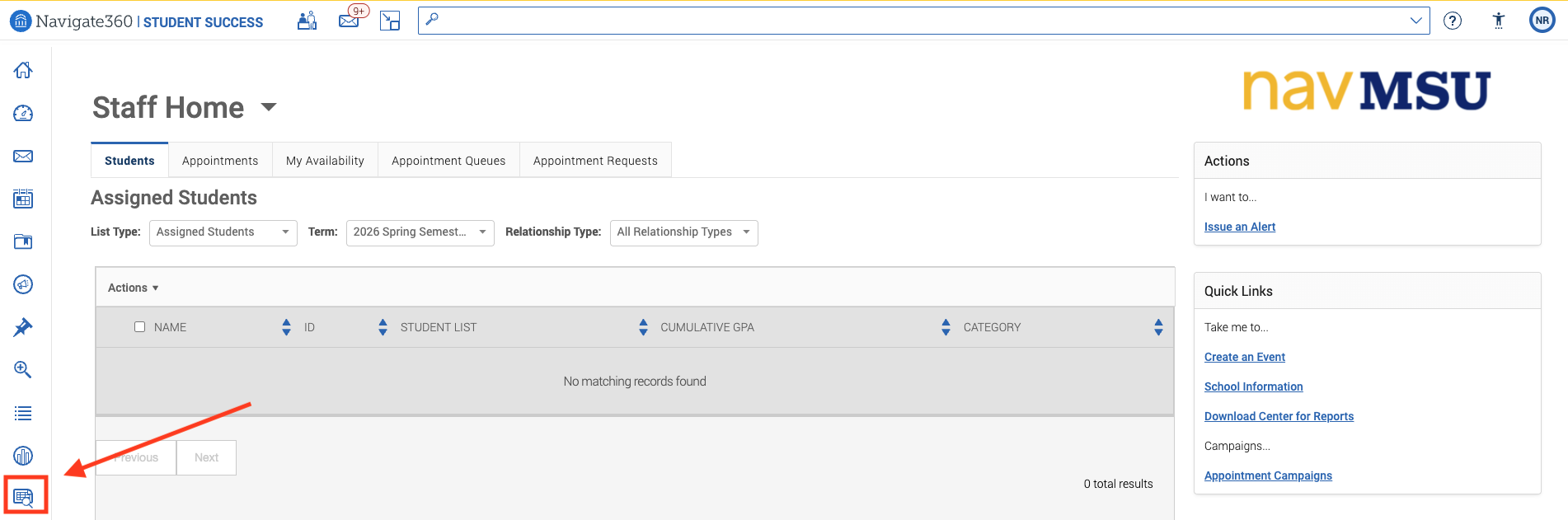Image resolution: width=1568 pixels, height=520 pixels.
Task: Expand the List Type dropdown
Action: pyautogui.click(x=223, y=232)
